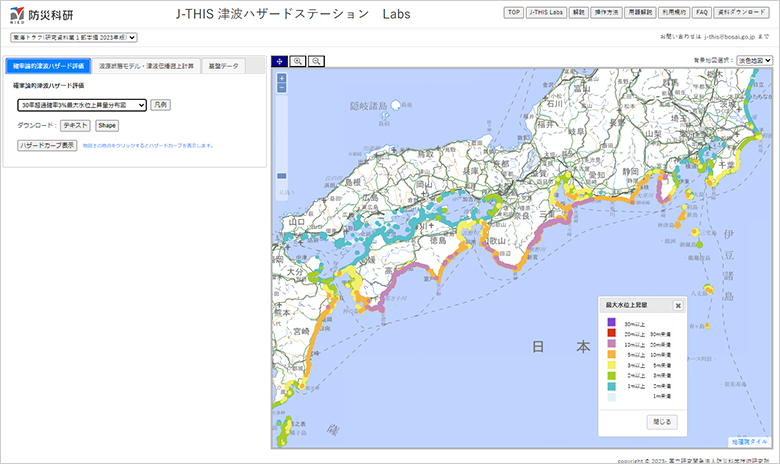This screenshot has height=464, width=780.
Task: Select the pan/move map tool
Action: pyautogui.click(x=279, y=61)
